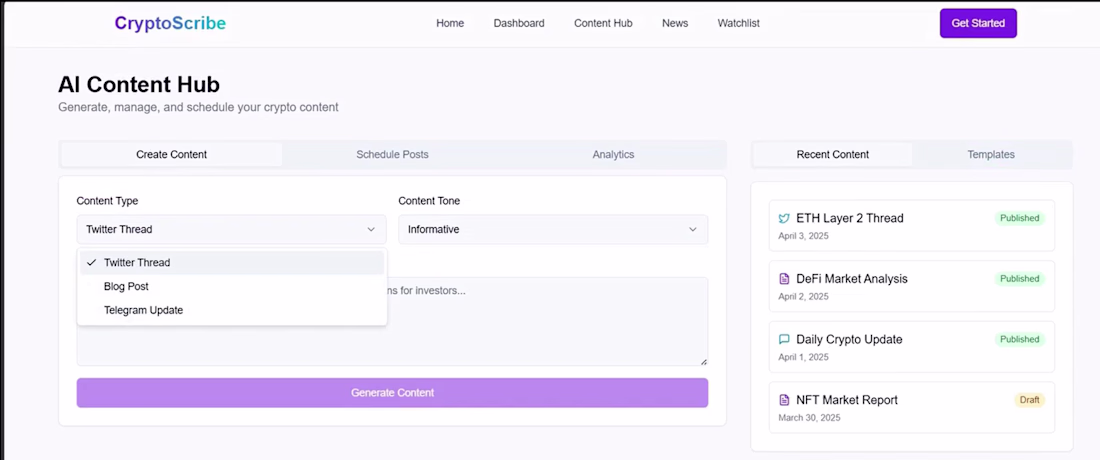Open the Analytics tab

(x=613, y=154)
